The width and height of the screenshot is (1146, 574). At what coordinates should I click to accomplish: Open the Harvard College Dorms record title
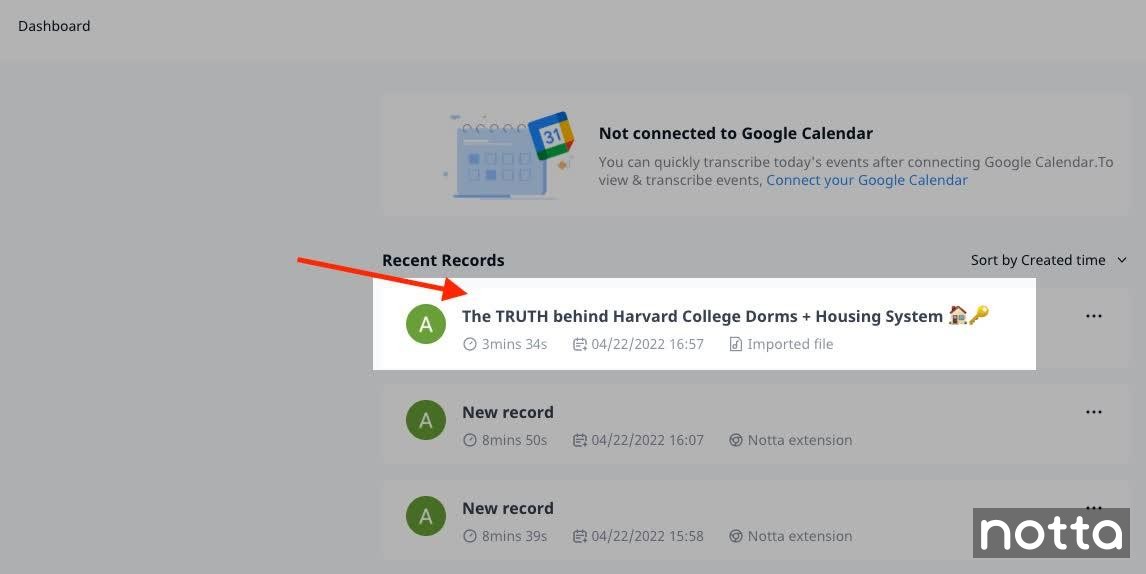[702, 316]
